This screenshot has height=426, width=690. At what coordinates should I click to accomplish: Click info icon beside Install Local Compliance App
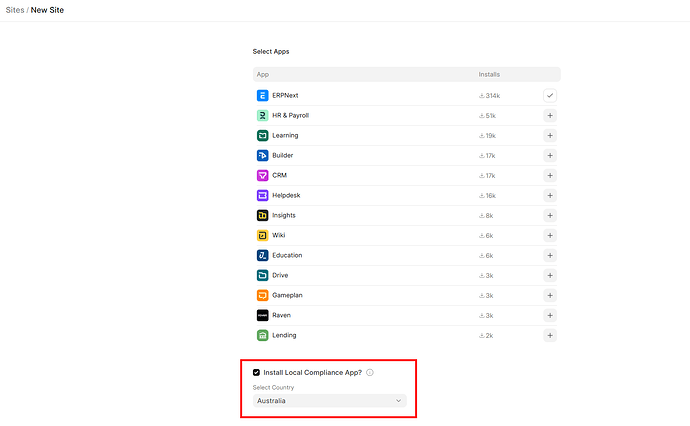[370, 372]
